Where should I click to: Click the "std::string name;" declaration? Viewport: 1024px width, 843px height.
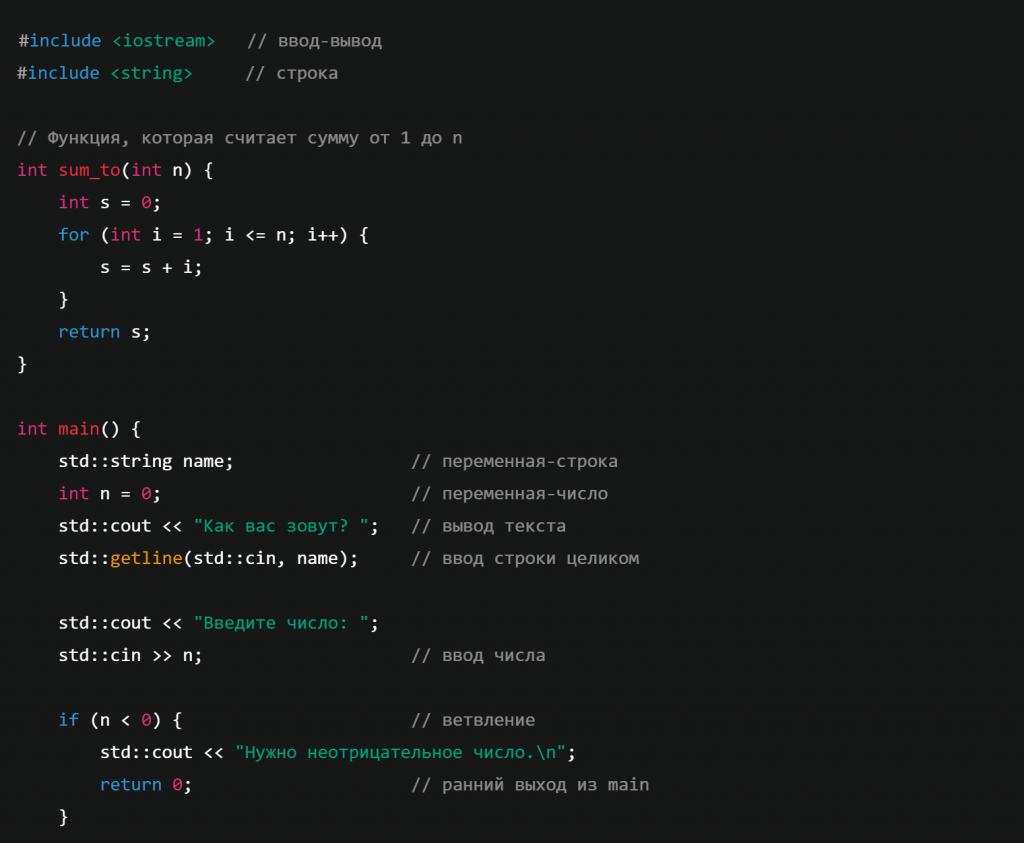click(145, 461)
